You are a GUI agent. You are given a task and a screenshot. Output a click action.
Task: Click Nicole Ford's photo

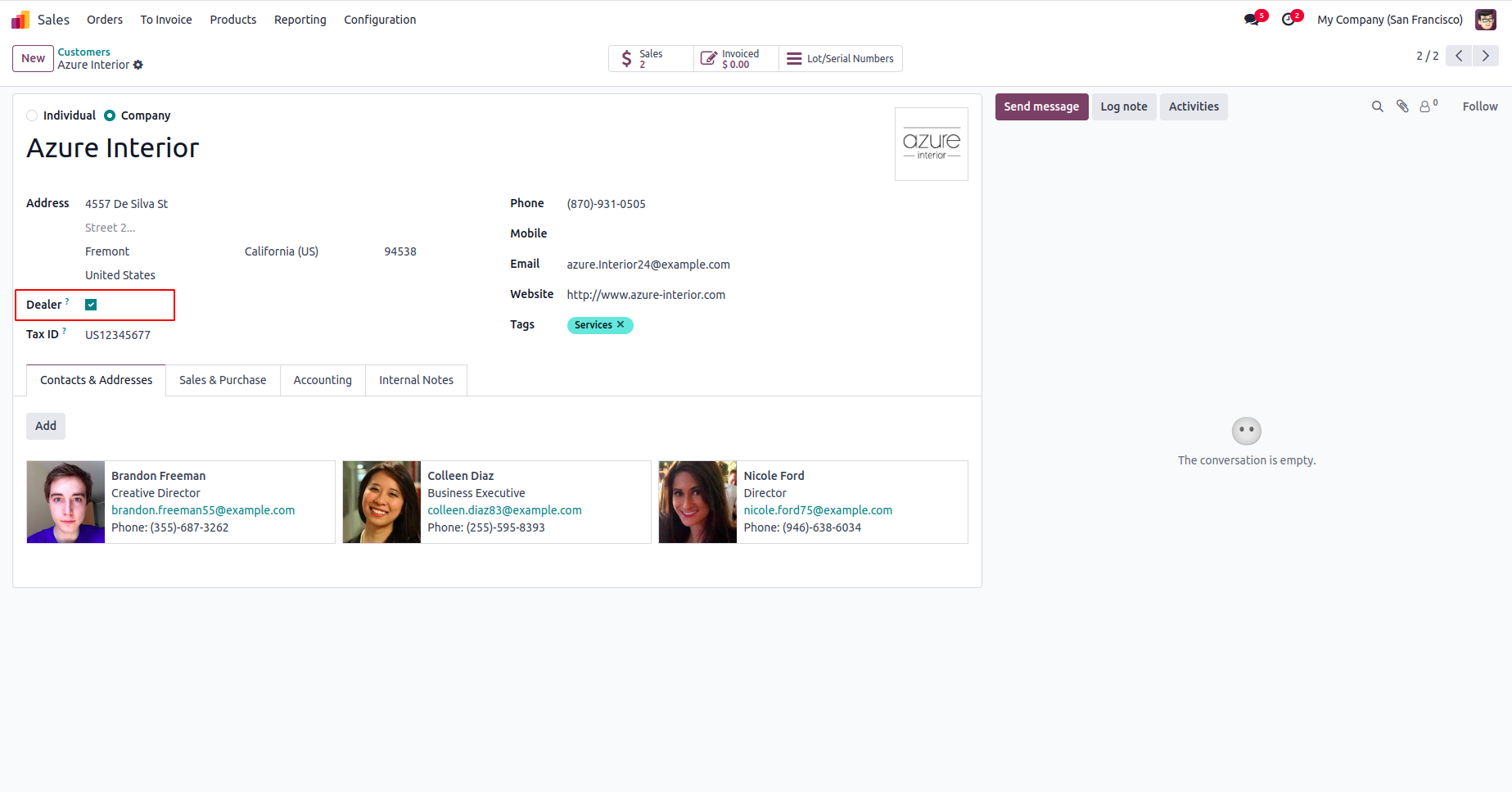pyautogui.click(x=697, y=502)
